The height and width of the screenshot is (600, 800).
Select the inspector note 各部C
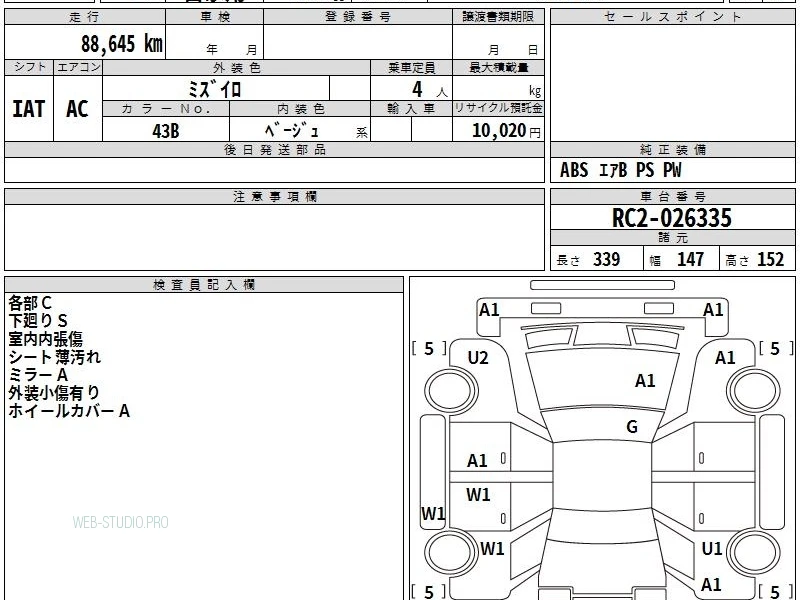coord(30,303)
